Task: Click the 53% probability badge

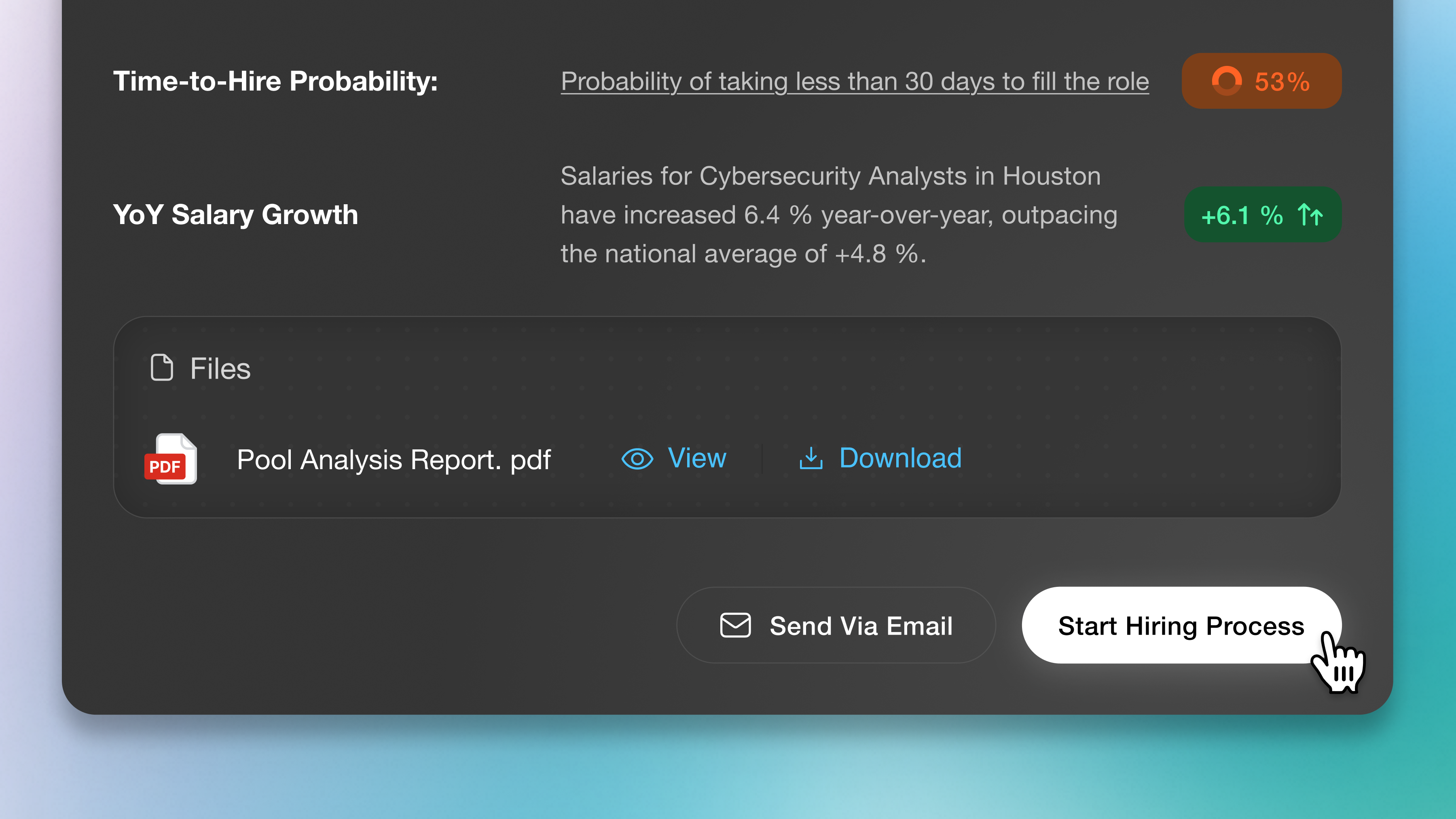Action: tap(1261, 81)
